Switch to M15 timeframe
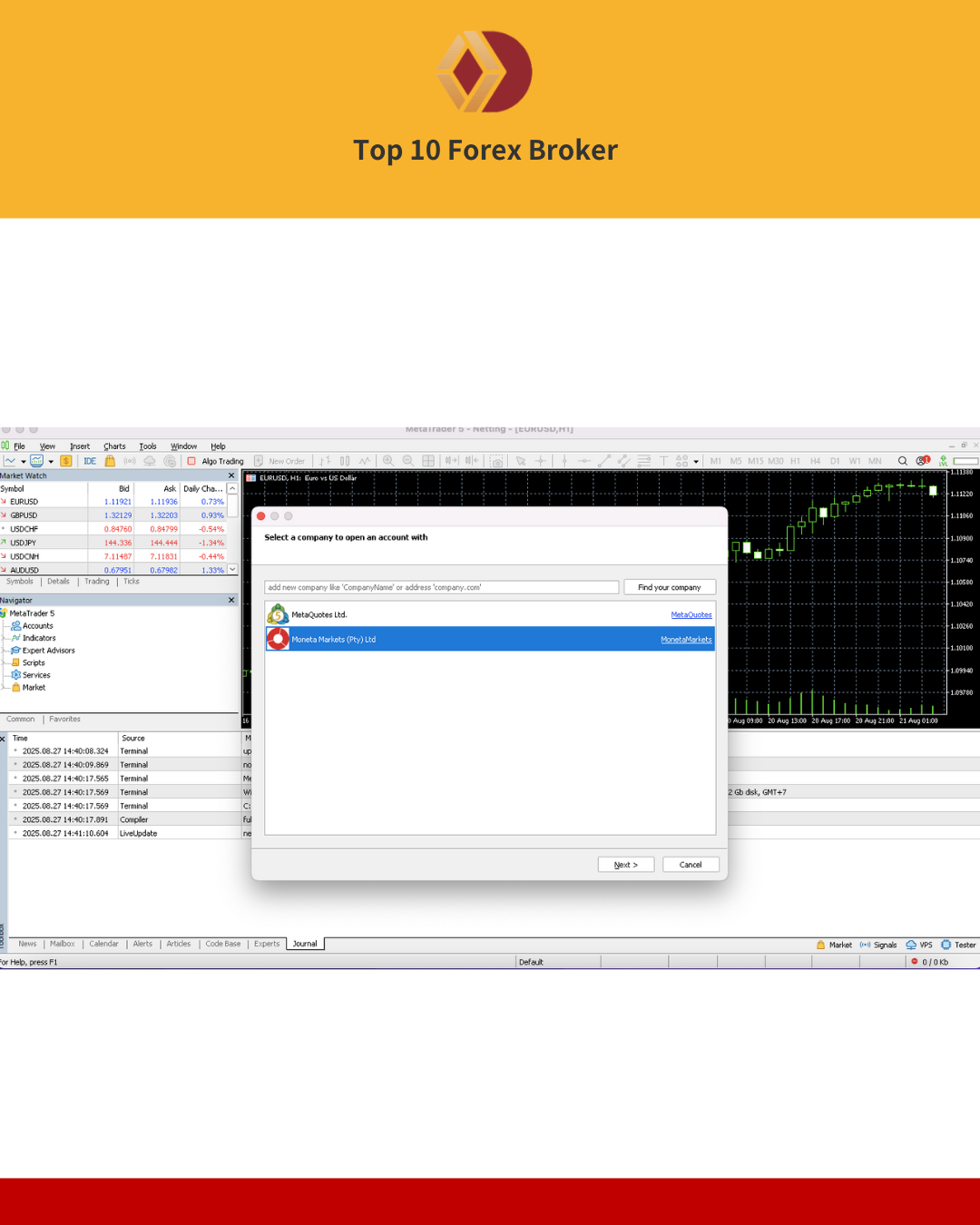Screen dimensions: 980x1225 755,461
